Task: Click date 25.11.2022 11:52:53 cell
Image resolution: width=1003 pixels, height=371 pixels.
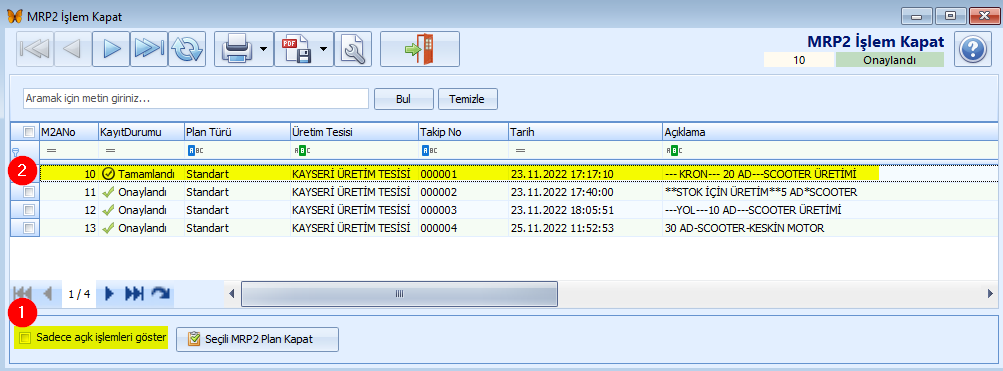Action: (x=585, y=227)
